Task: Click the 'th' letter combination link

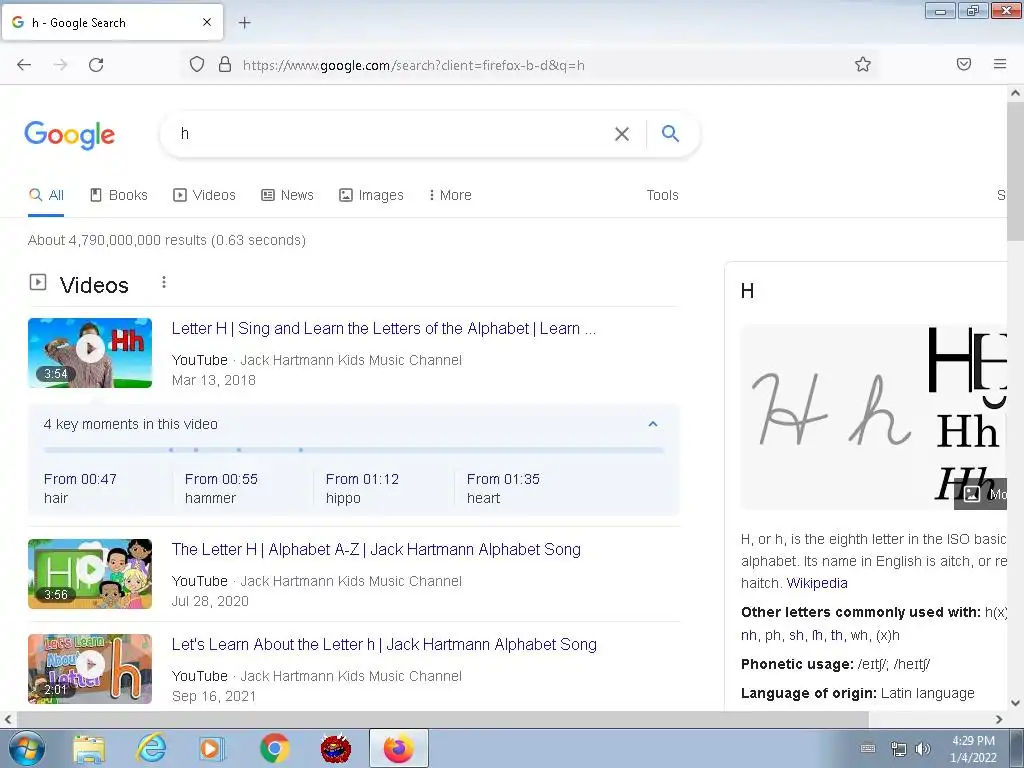Action: coord(837,635)
